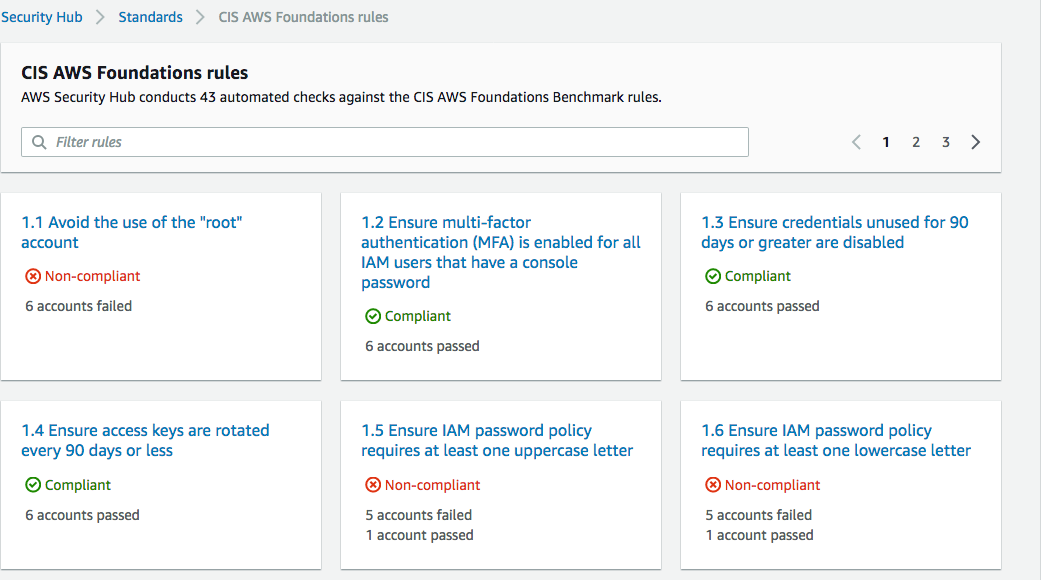Click '5 accounts failed' on rule 1.6

758,515
